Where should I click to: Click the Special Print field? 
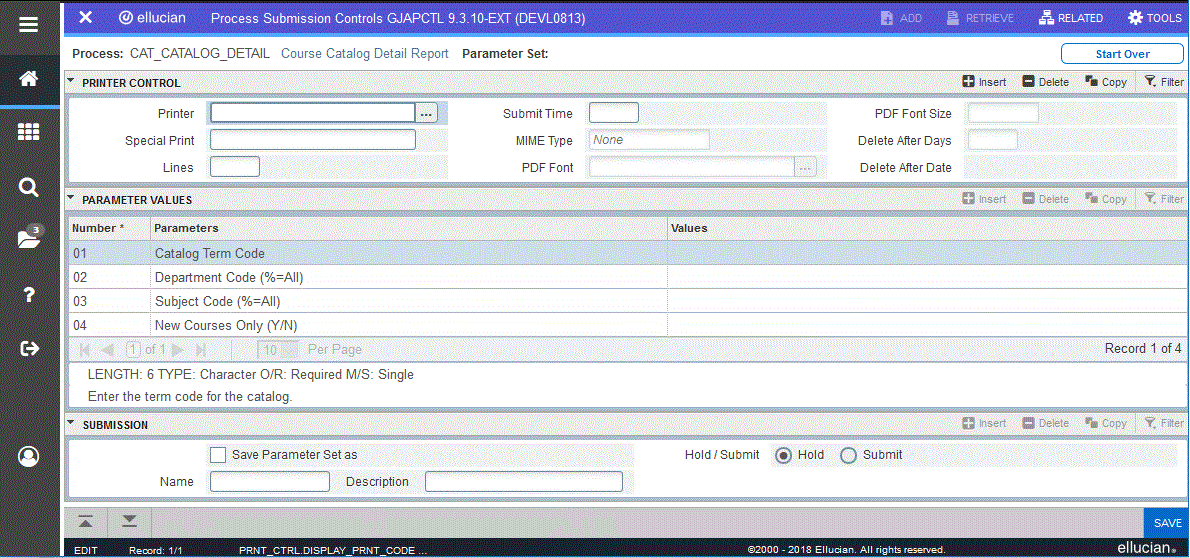pyautogui.click(x=313, y=140)
